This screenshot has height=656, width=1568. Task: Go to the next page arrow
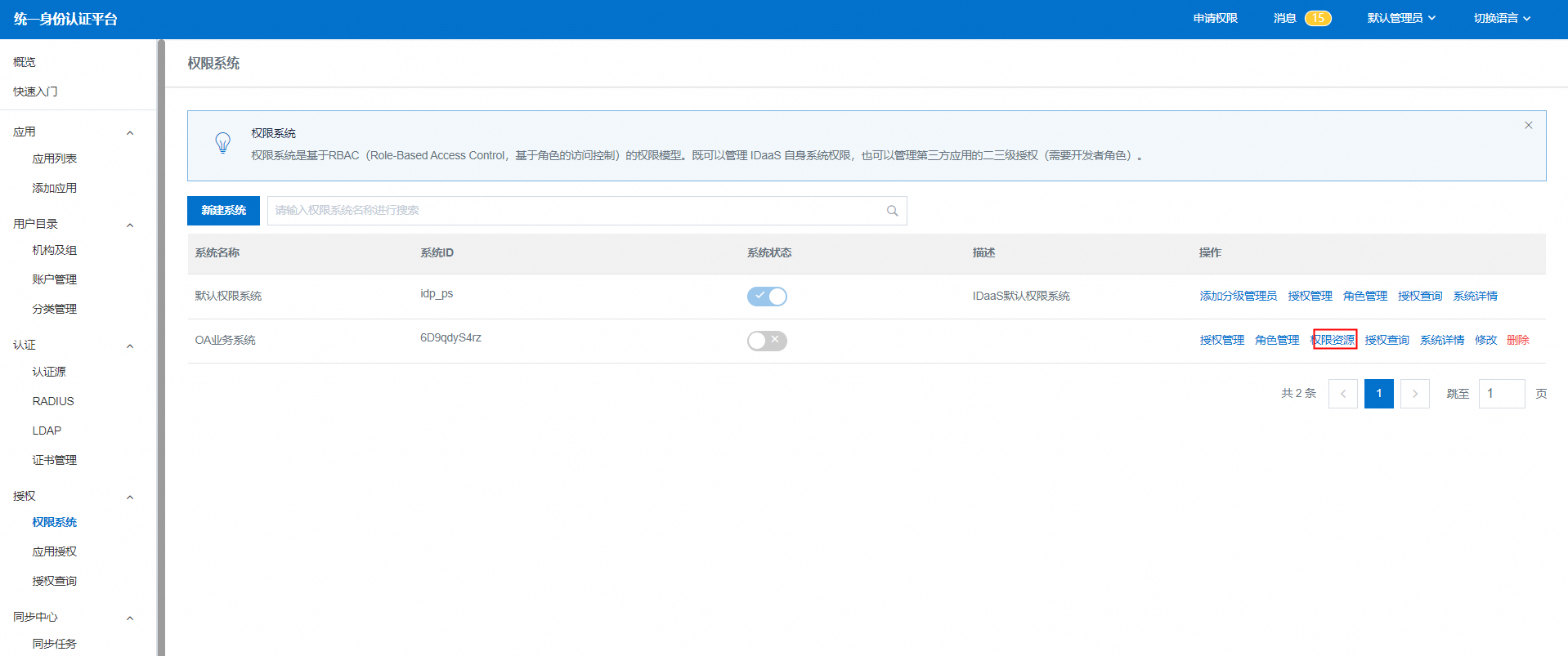1414,394
